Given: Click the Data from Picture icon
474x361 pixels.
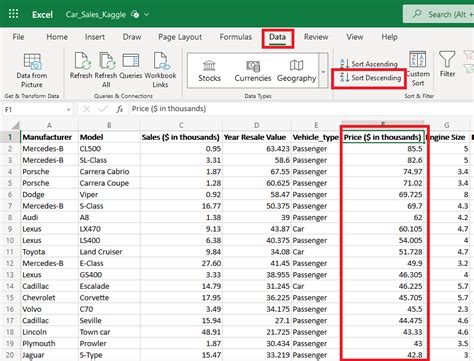Looking at the screenshot, I should point(32,61).
